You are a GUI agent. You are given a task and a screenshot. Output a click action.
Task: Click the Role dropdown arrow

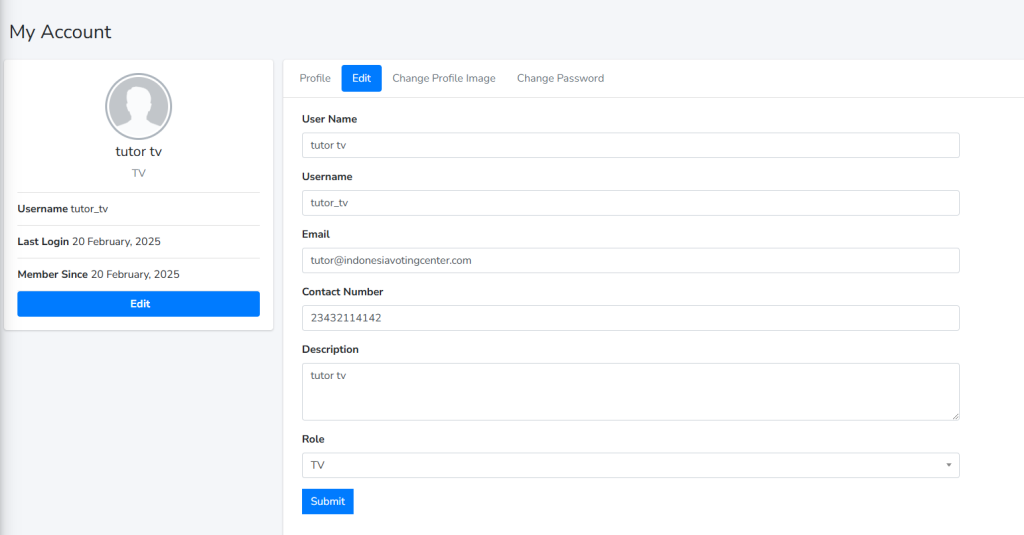click(x=948, y=465)
